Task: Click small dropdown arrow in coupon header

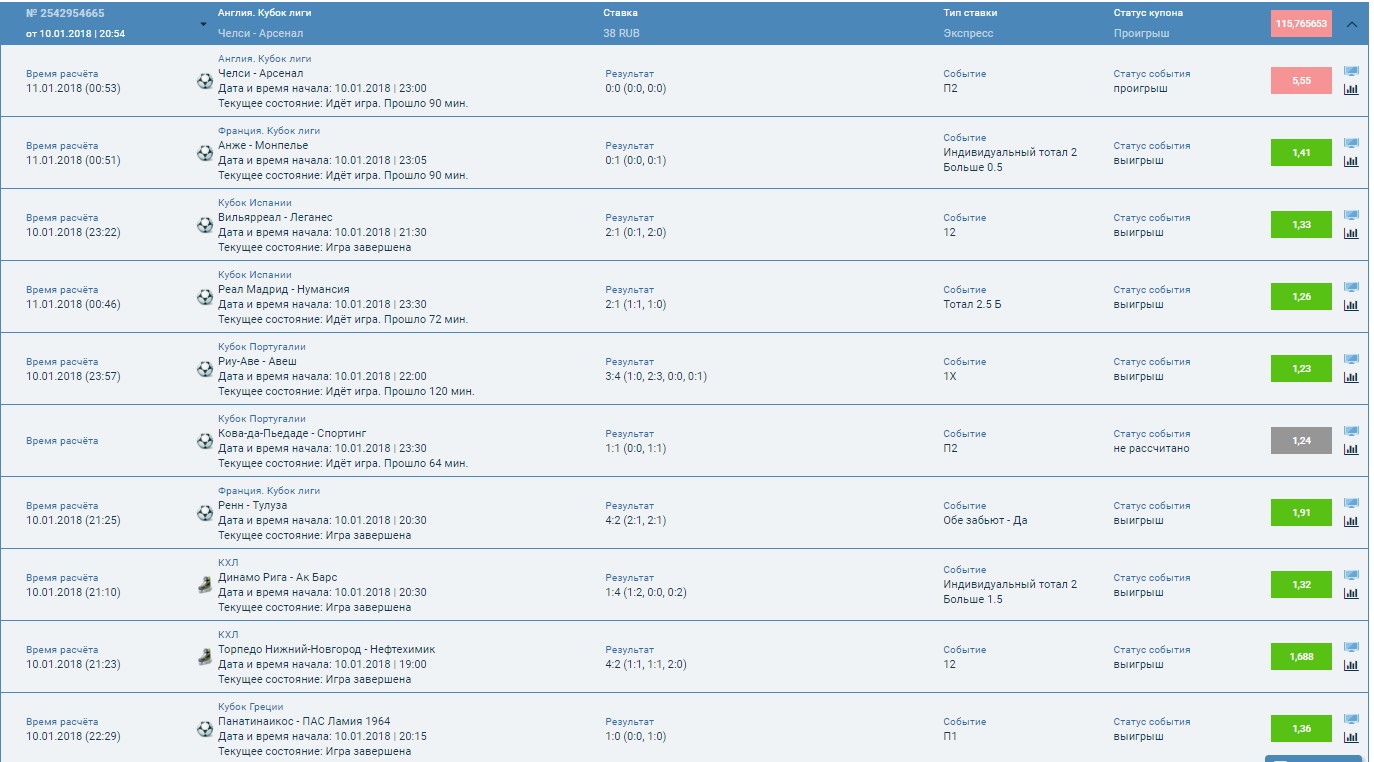Action: coord(204,24)
